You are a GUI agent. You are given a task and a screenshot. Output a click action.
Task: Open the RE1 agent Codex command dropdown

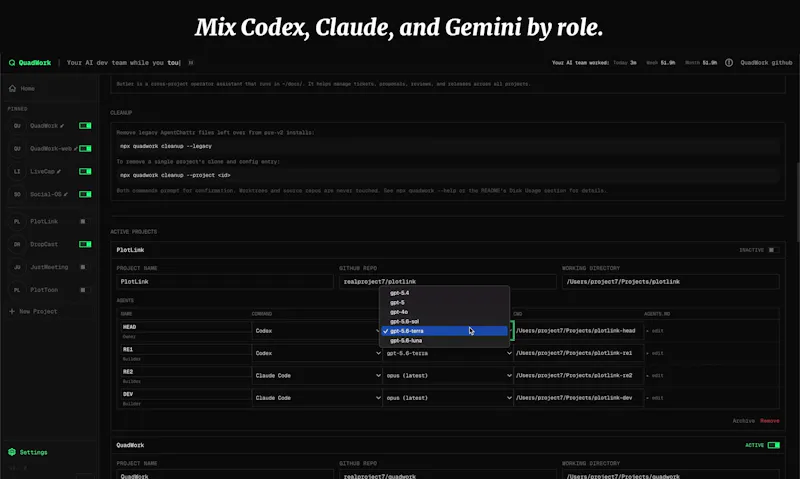coord(317,353)
